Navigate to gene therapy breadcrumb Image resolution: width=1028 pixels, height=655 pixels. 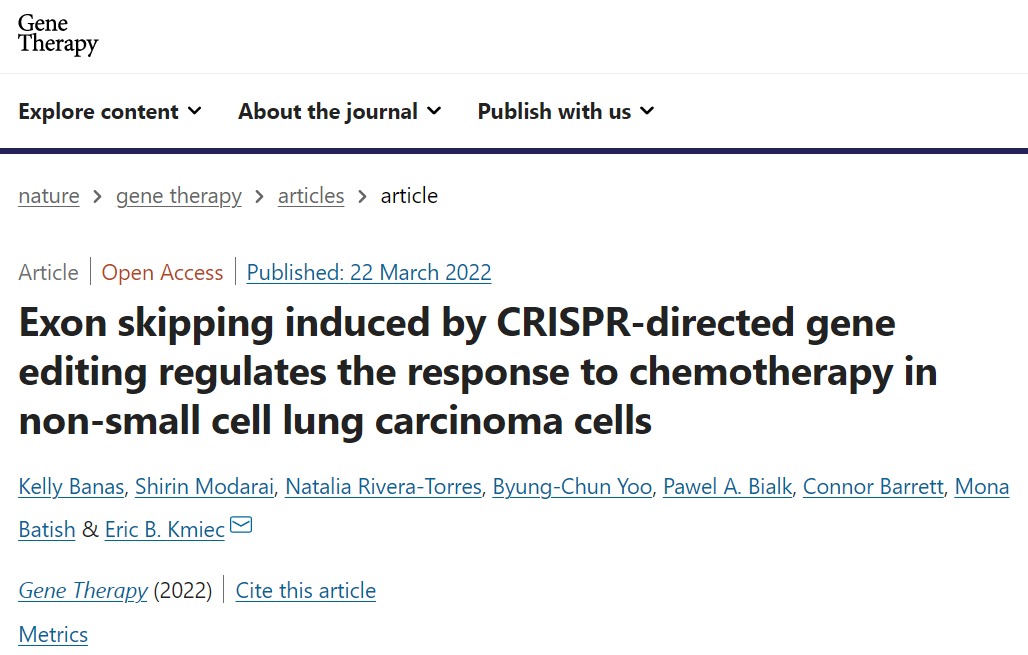pyautogui.click(x=179, y=196)
